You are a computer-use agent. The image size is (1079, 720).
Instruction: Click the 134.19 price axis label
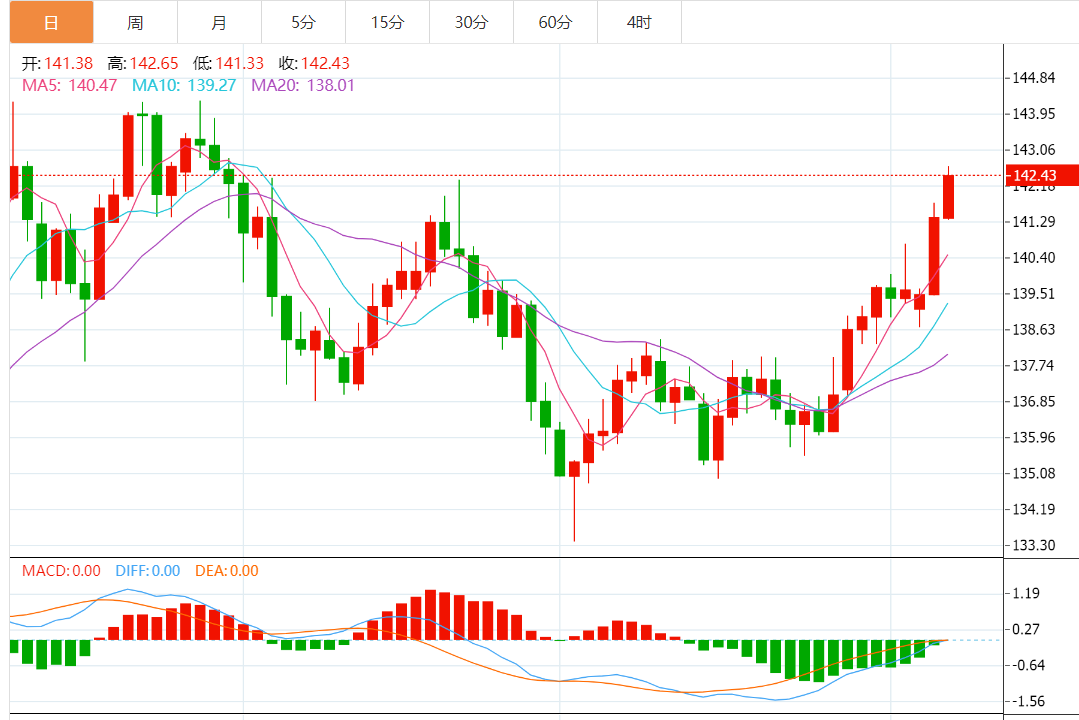[x=1034, y=509]
